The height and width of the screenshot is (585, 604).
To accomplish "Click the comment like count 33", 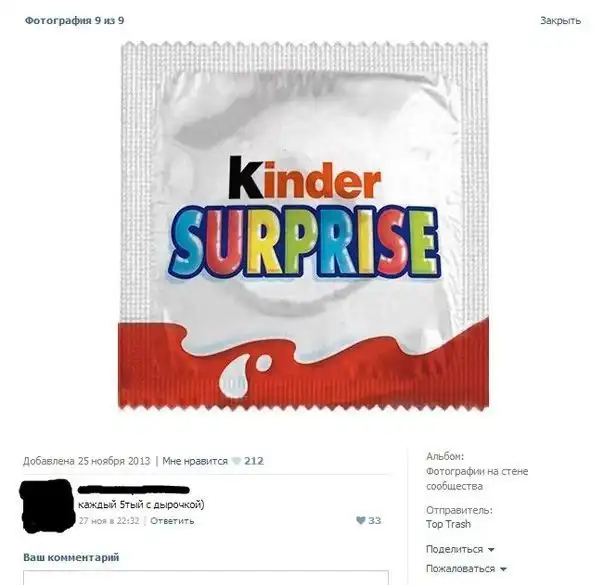I will pyautogui.click(x=374, y=520).
